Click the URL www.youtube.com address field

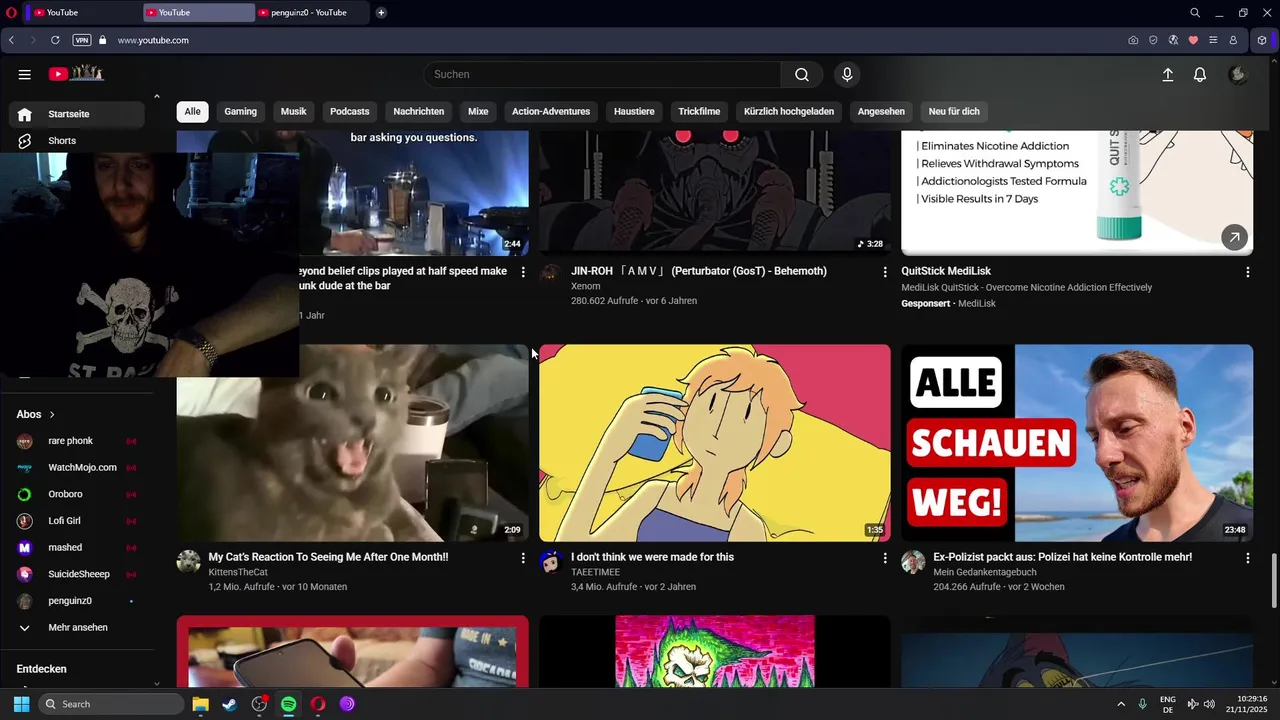(x=153, y=40)
